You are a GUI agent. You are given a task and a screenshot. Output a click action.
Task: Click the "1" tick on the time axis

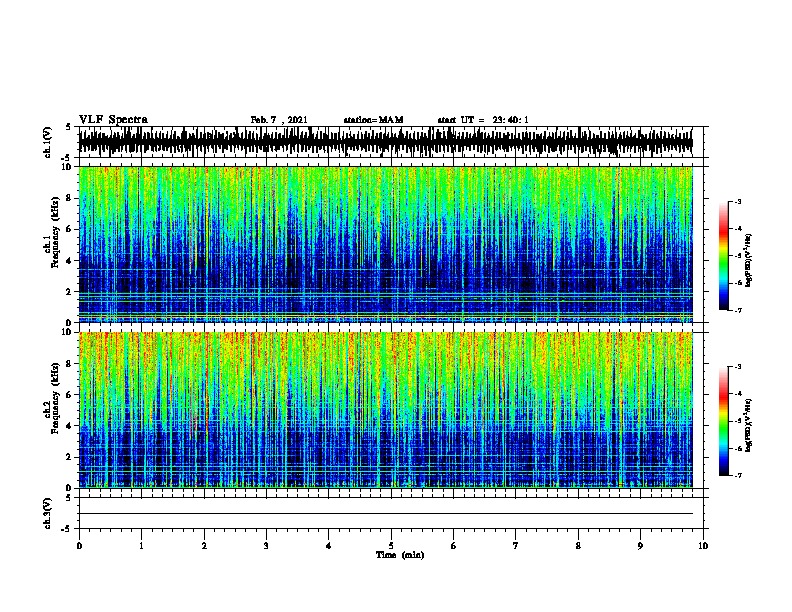tap(141, 545)
